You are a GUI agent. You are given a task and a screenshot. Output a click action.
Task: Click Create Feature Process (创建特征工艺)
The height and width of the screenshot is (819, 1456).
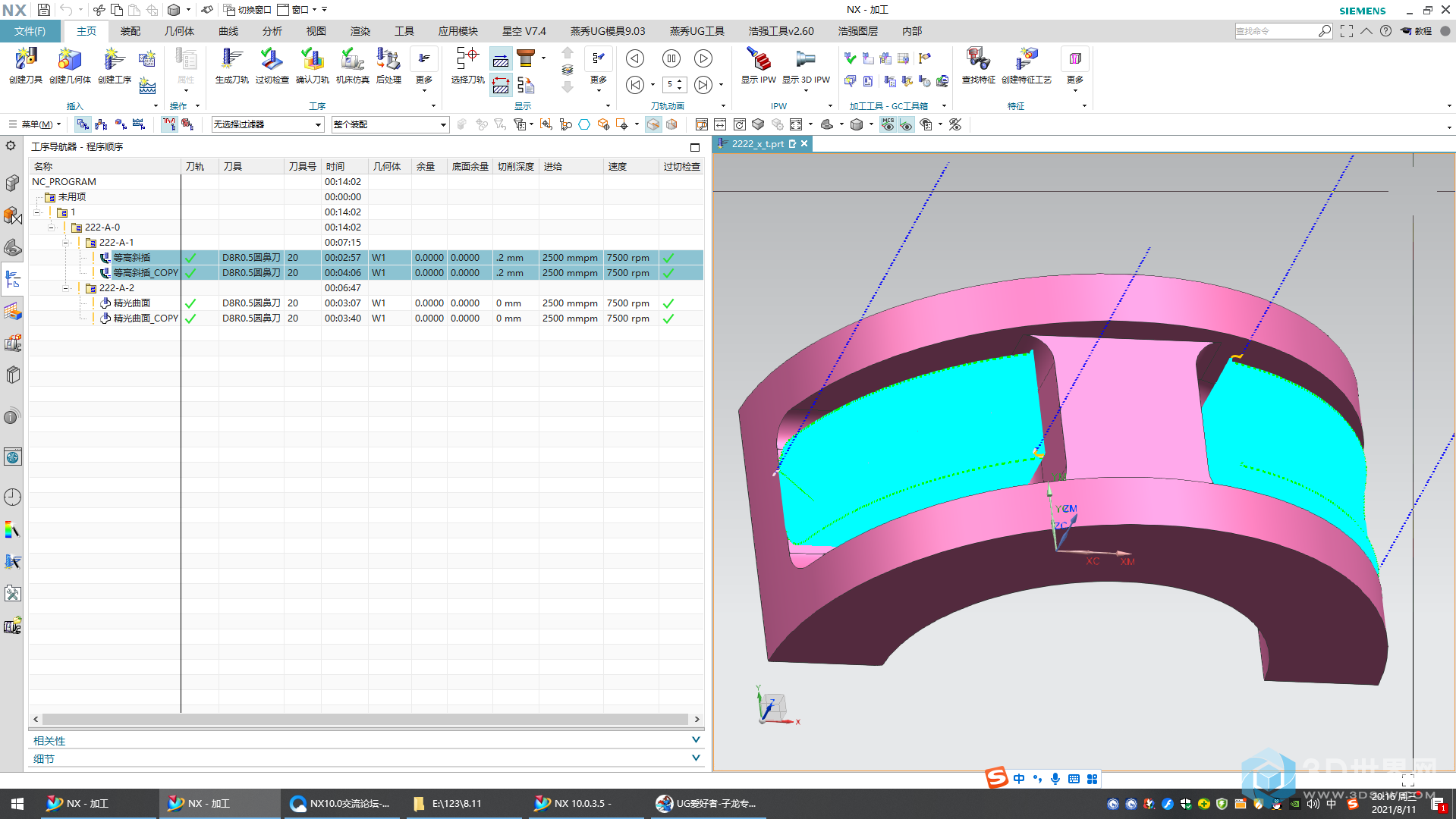click(1026, 65)
